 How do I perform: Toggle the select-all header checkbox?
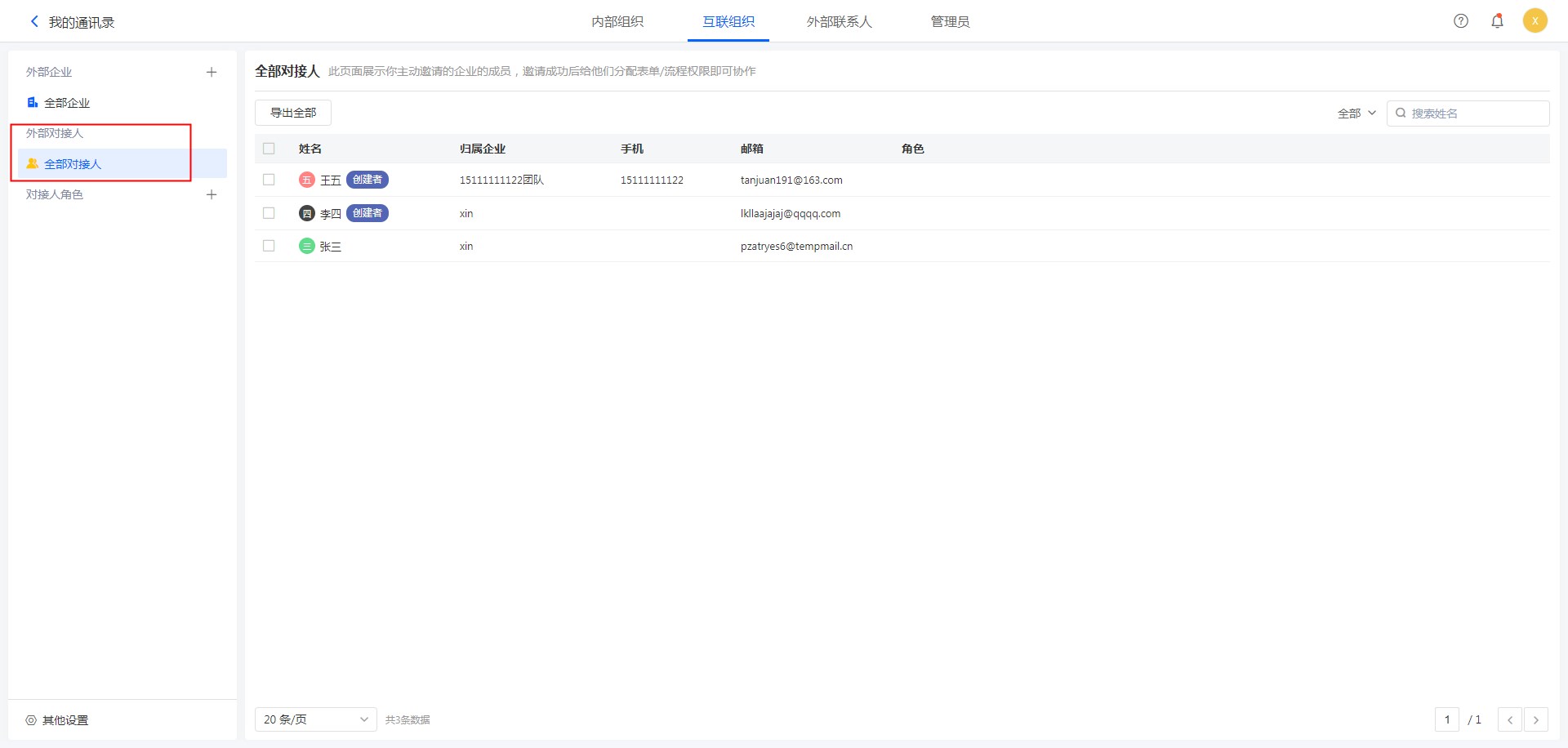pyautogui.click(x=269, y=149)
